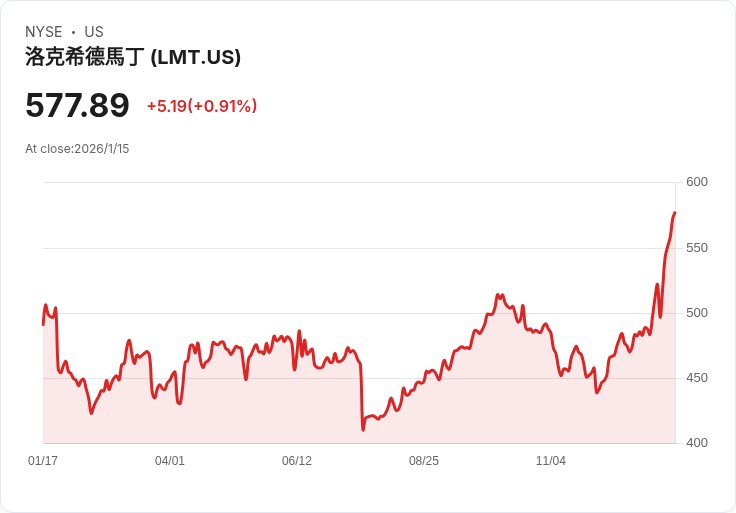Click the 400 y-axis label
736x513 pixels.
(x=696, y=443)
